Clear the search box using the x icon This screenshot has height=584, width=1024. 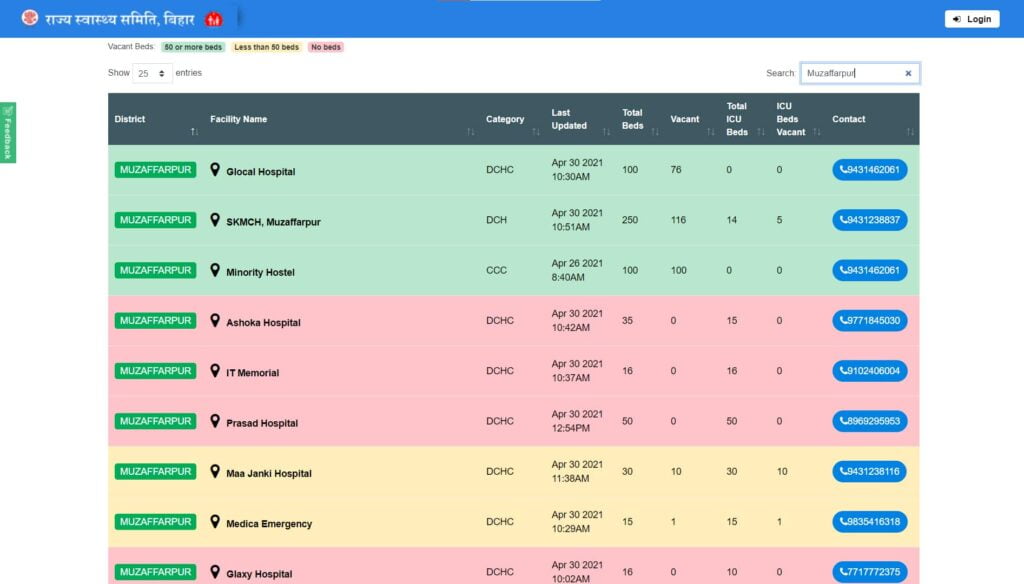(x=908, y=72)
